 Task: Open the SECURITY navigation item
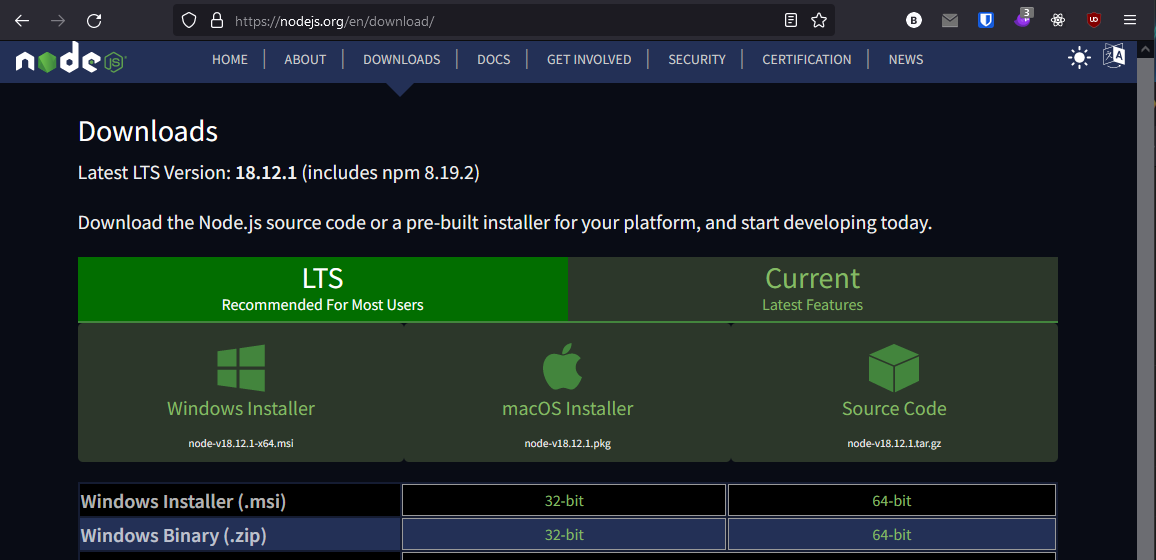coord(697,60)
